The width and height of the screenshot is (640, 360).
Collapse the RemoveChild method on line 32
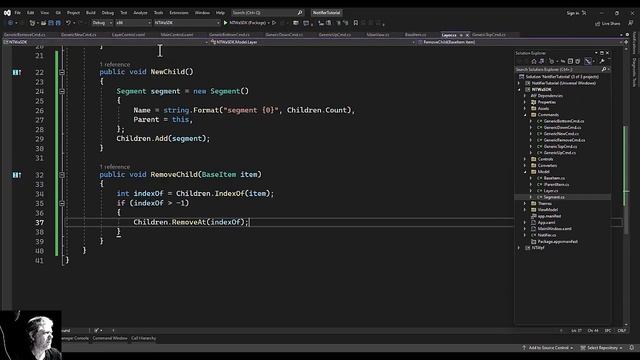pyautogui.click(x=62, y=175)
